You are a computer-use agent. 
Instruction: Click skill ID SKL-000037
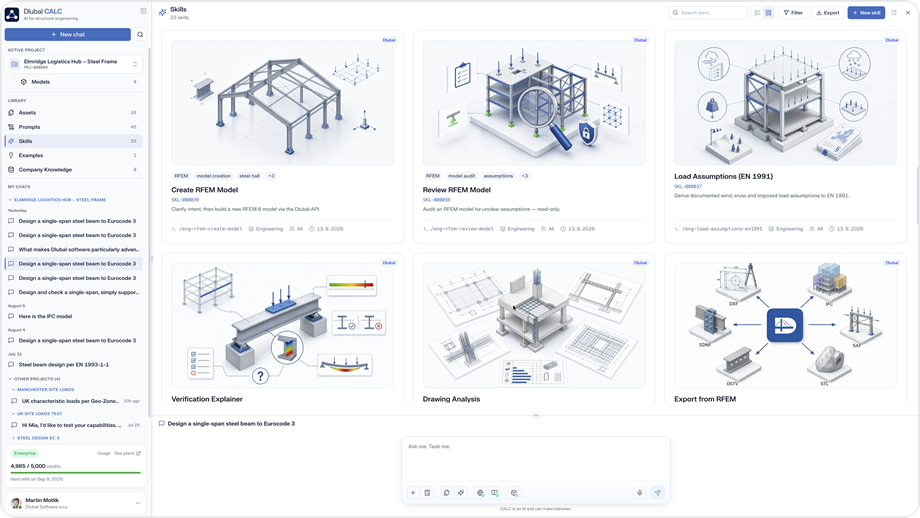point(688,187)
